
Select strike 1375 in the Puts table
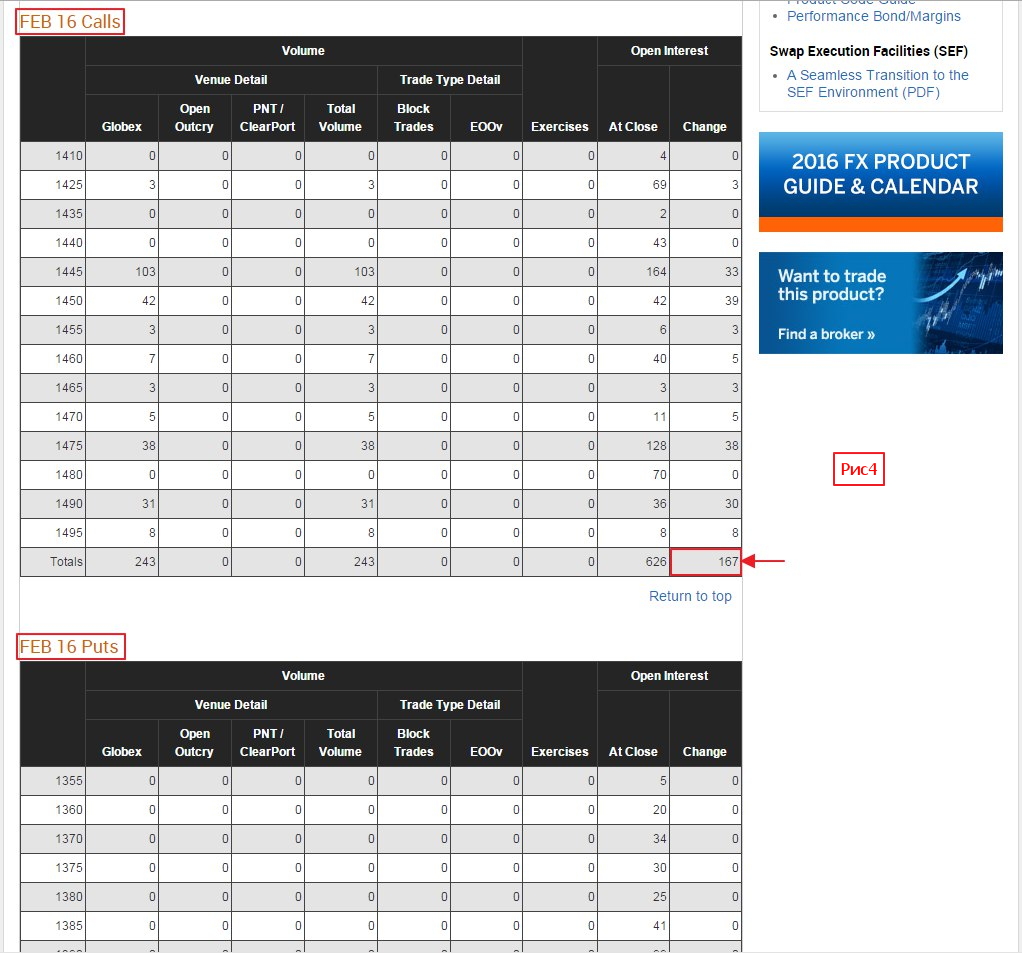(69, 868)
